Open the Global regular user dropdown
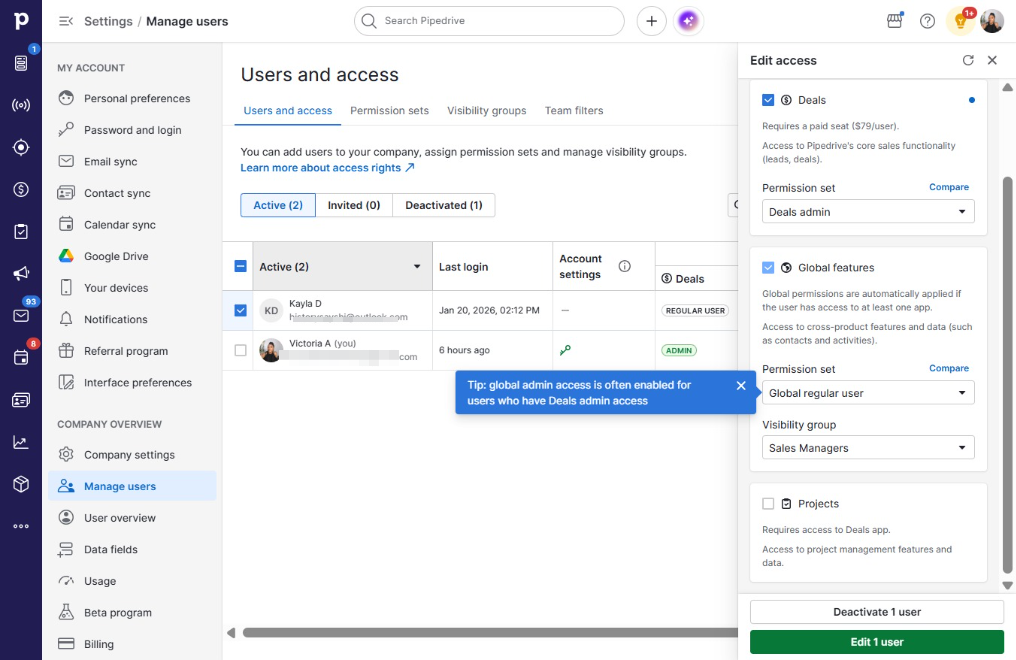 click(868, 393)
